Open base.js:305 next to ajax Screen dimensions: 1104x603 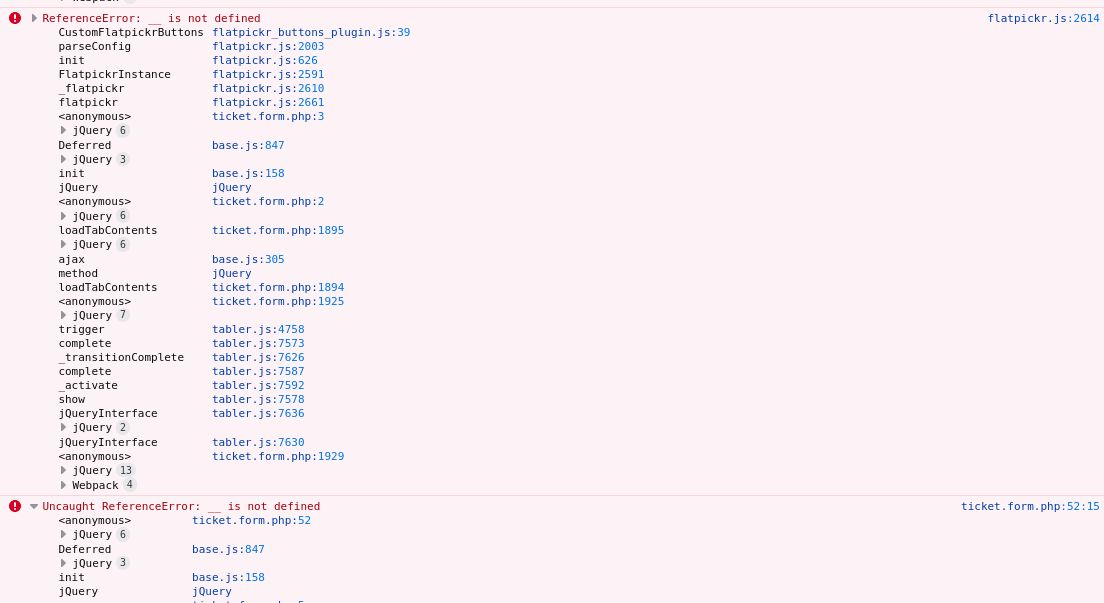pos(248,259)
